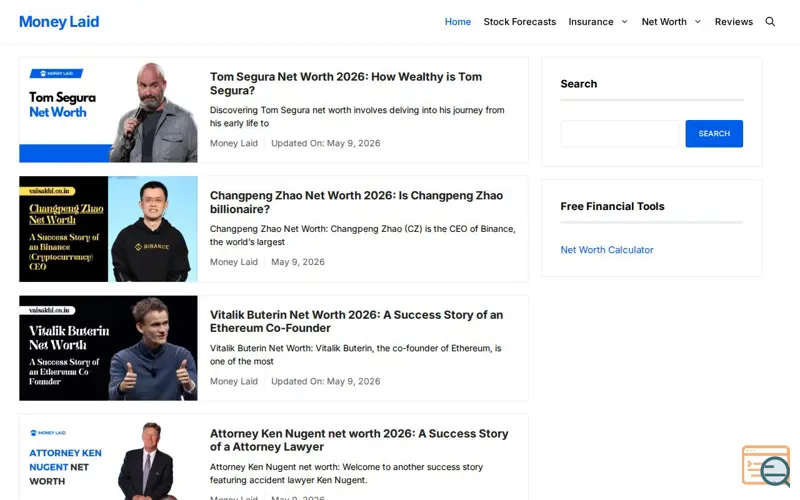Click the Vitalik Buterin article excerpt text
The width and height of the screenshot is (800, 500).
tap(355, 355)
